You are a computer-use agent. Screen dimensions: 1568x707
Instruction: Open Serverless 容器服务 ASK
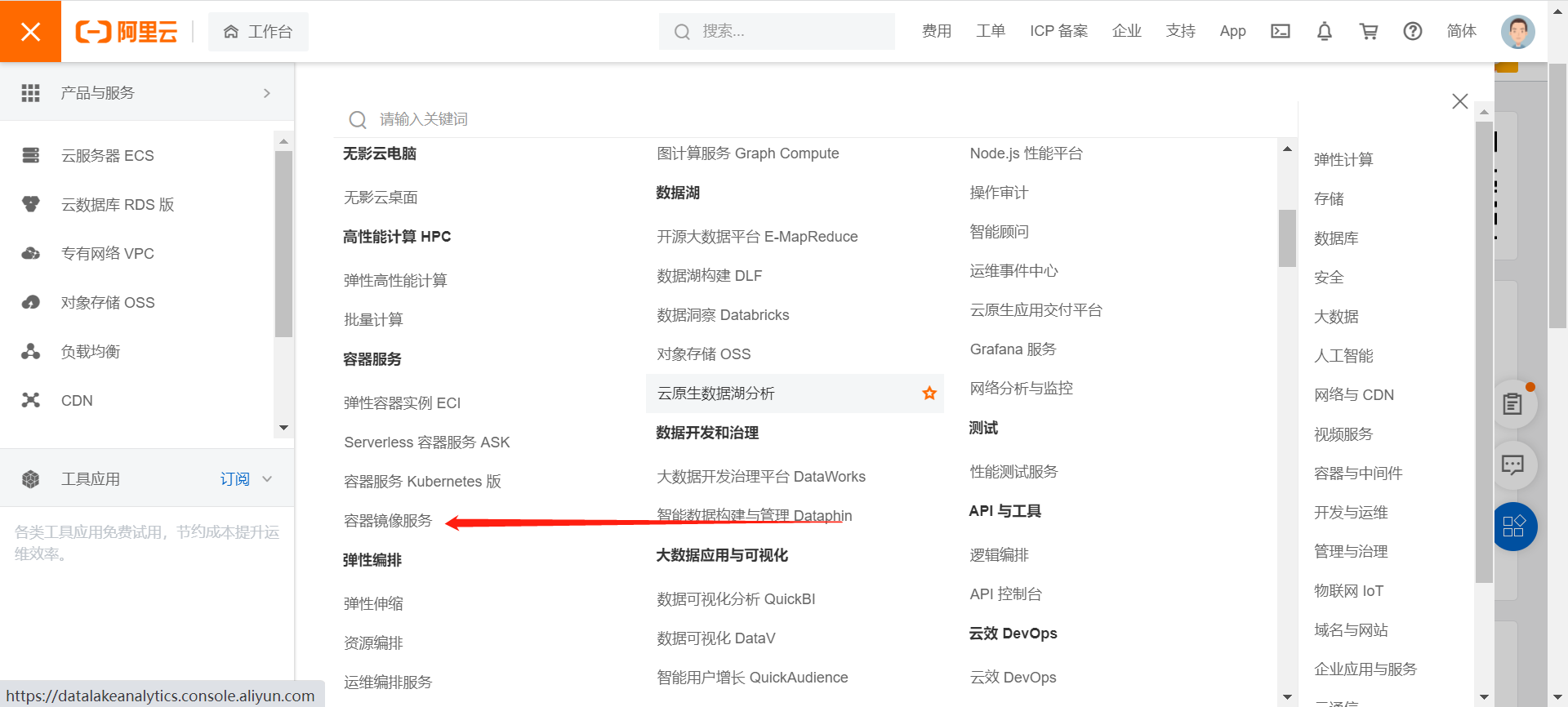(x=426, y=442)
